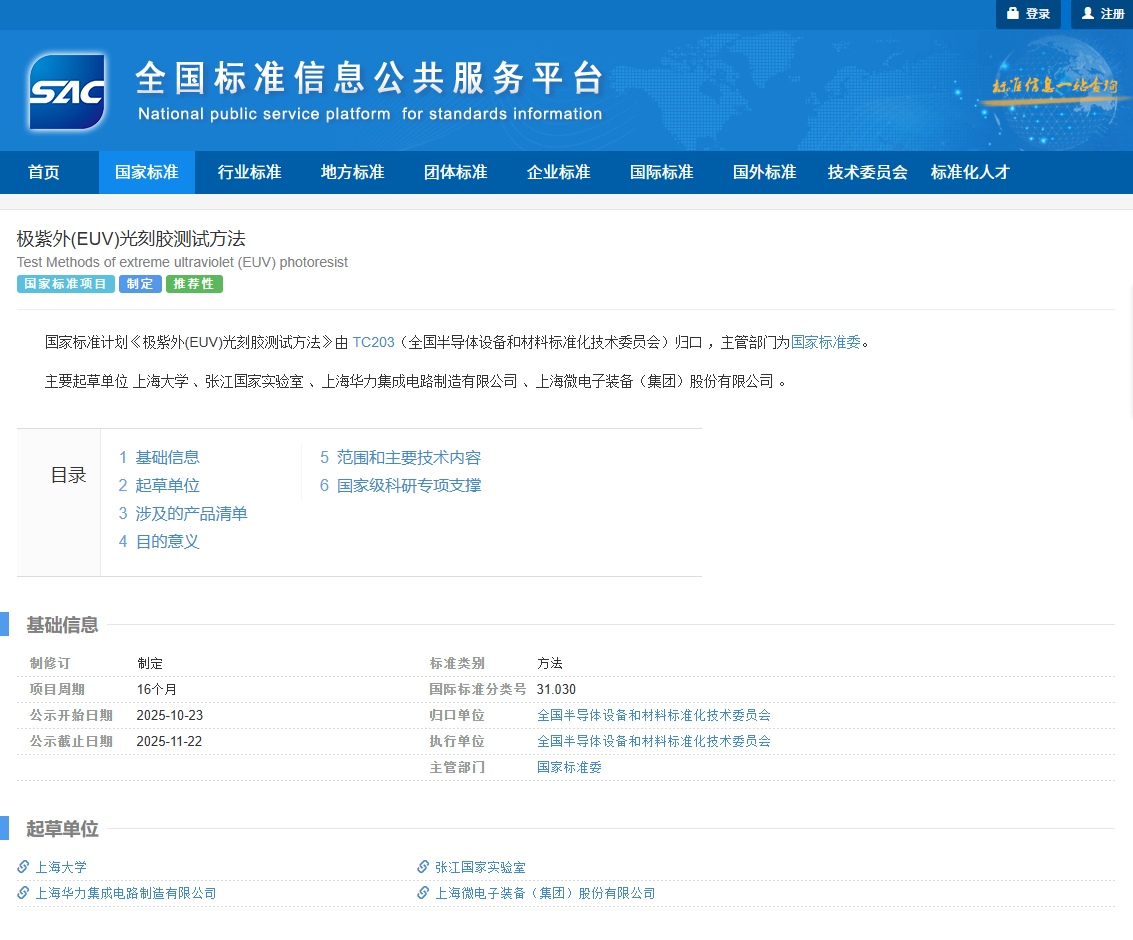Click link icon beside 上海微电子装备（集团）股份有限公司
This screenshot has height=940, width=1133.
coord(424,893)
